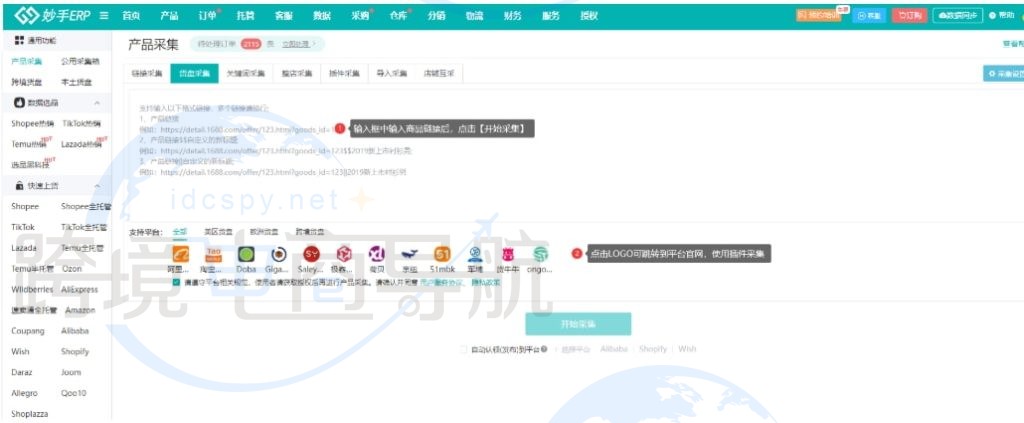Image resolution: width=1024 pixels, height=423 pixels.
Task: Click the 数据同步 button in header
Action: tap(957, 15)
